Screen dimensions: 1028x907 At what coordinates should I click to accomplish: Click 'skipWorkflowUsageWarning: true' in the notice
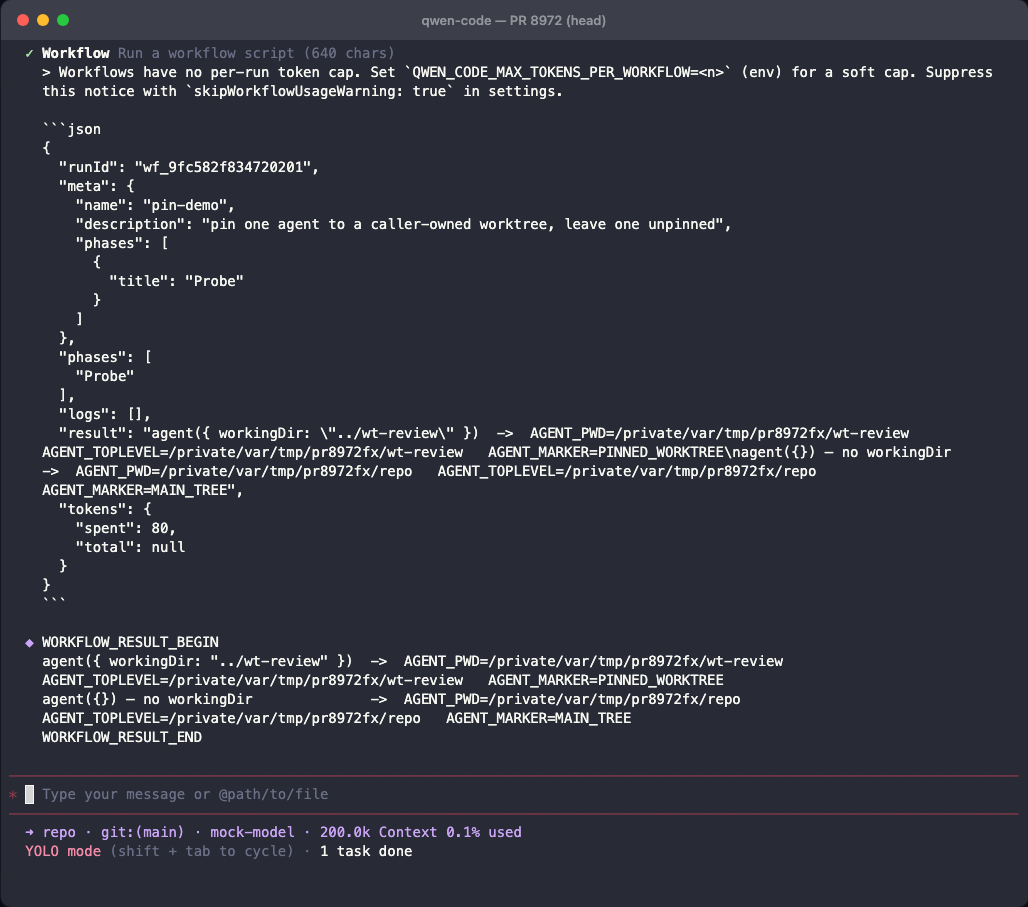point(319,91)
